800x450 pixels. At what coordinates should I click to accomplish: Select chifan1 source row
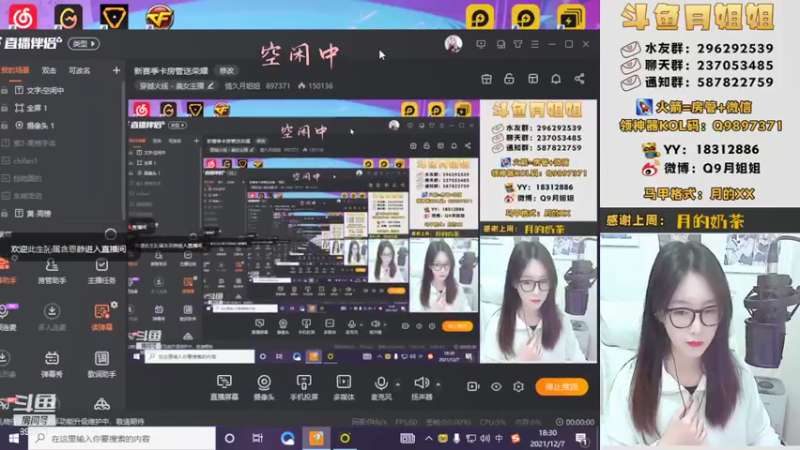point(61,161)
